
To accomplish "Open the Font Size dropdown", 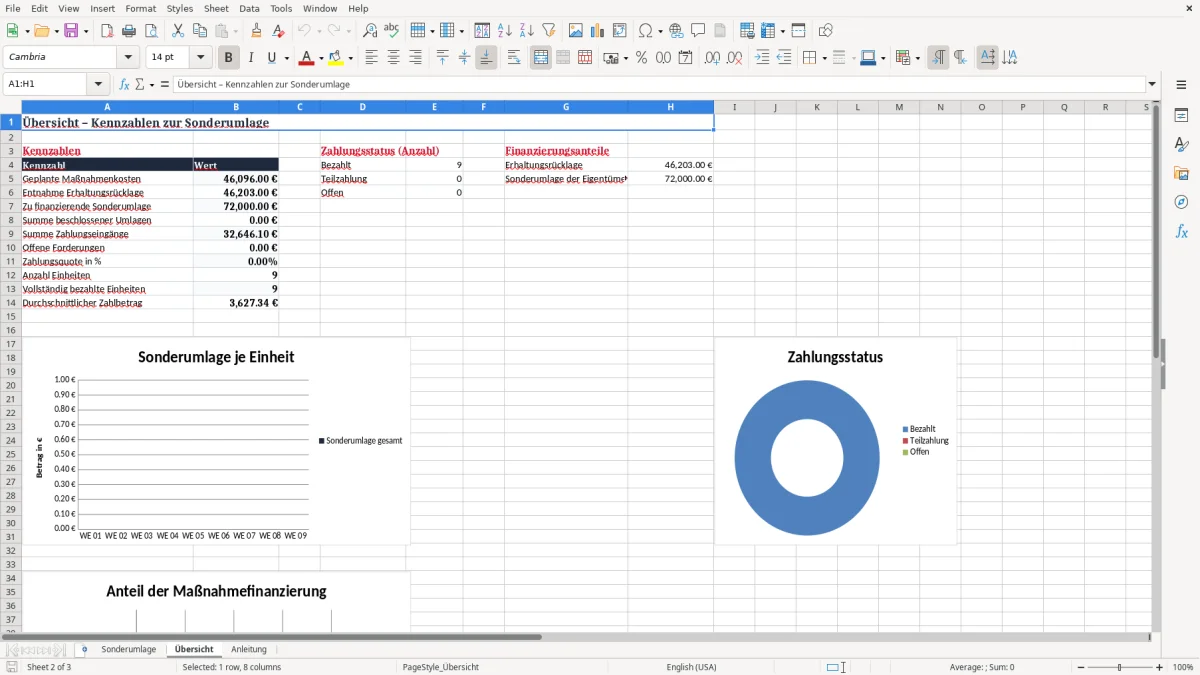I will tap(201, 58).
